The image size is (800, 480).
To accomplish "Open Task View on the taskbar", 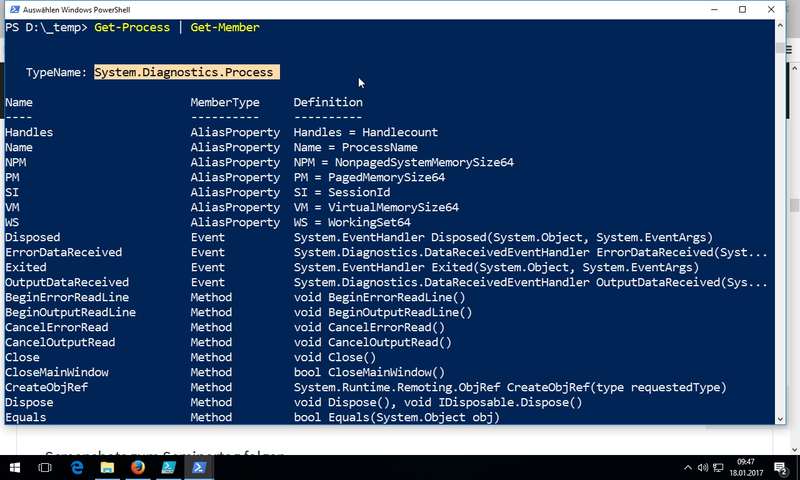I will click(45, 467).
